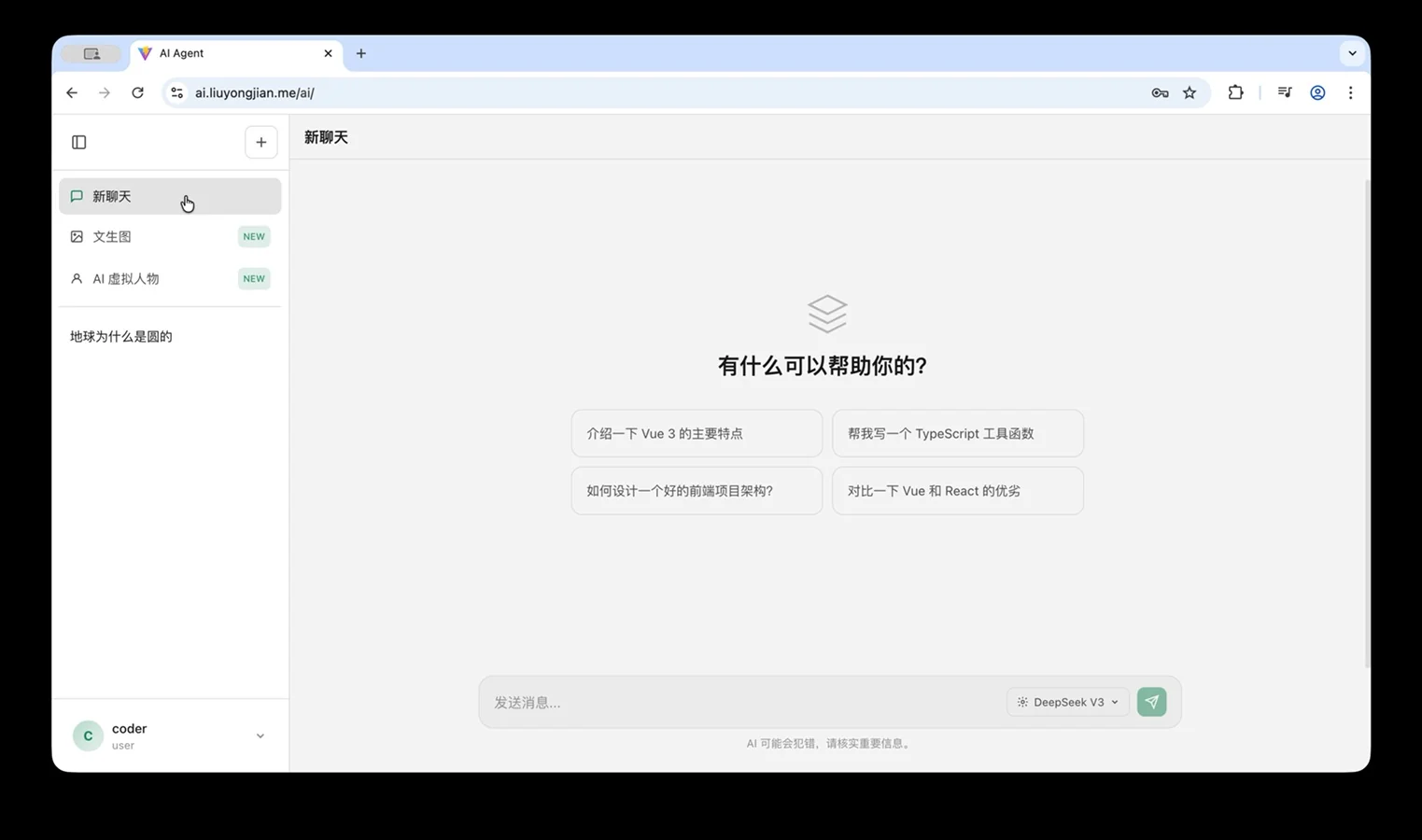The height and width of the screenshot is (840, 1422).
Task: Open the 文生图 sidebar item
Action: coord(170,237)
